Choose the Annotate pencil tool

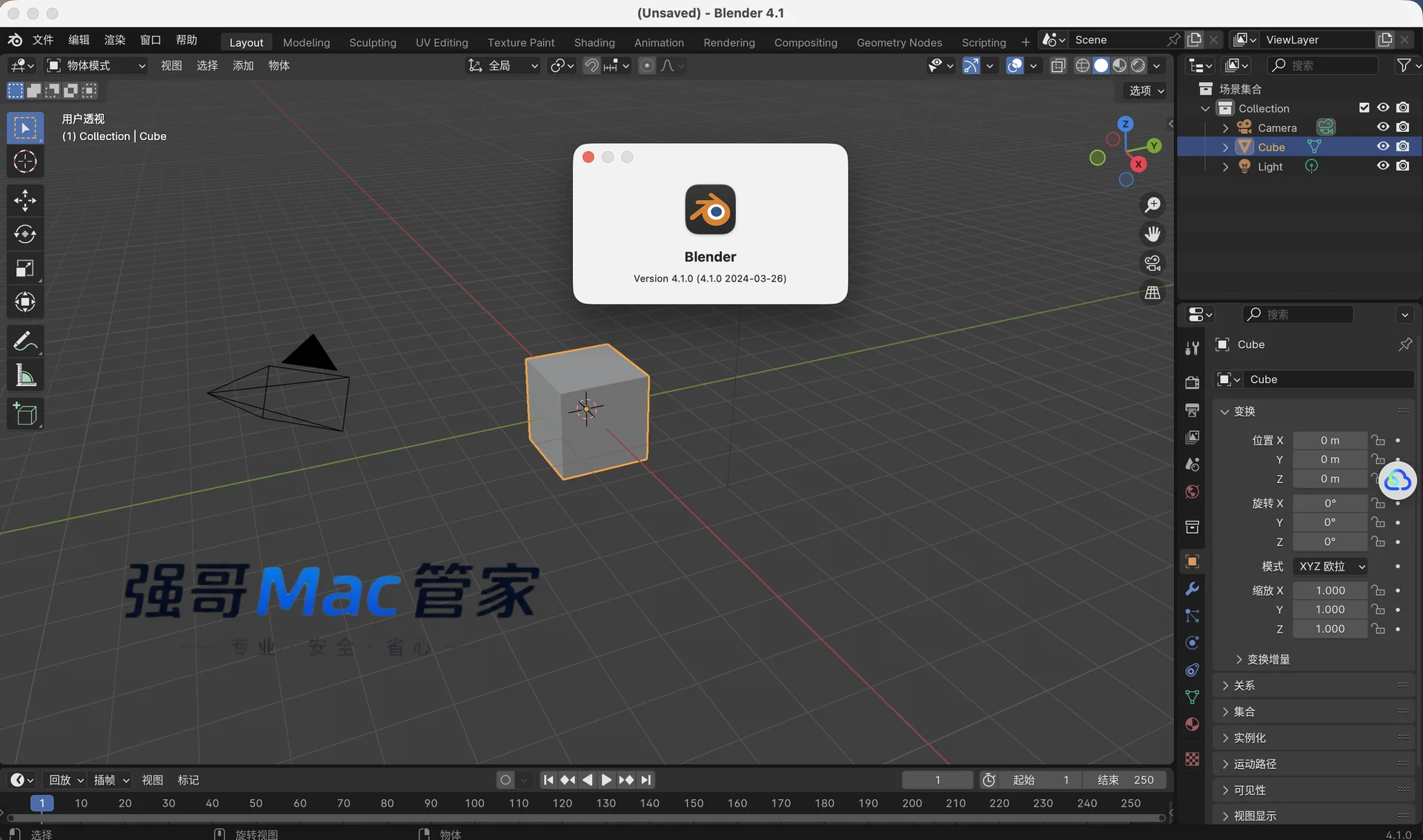point(25,341)
